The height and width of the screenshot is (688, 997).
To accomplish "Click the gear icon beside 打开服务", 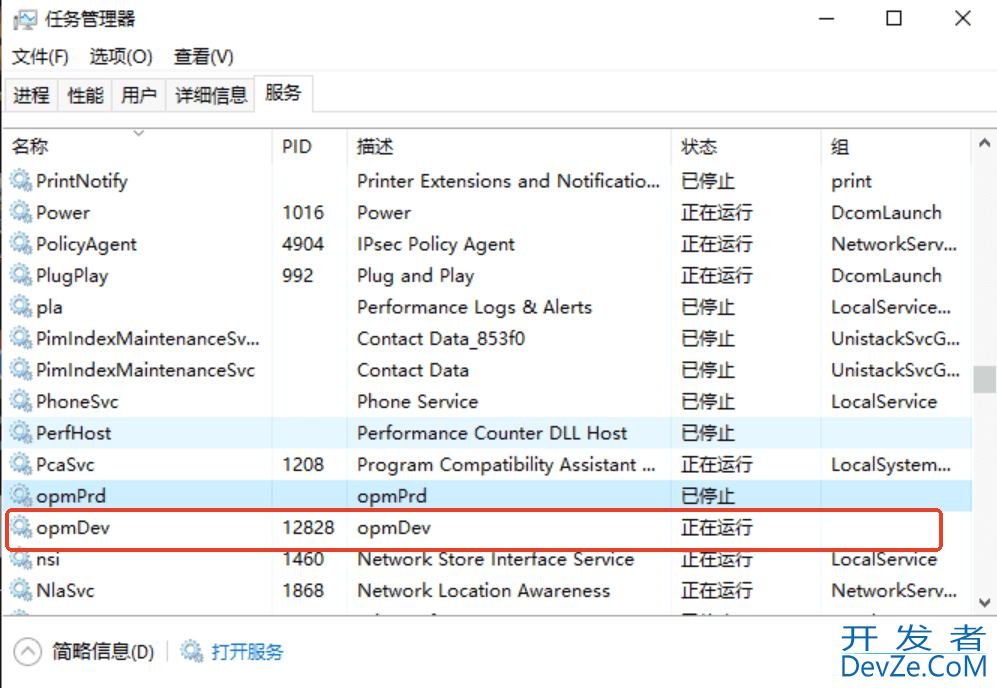I will coord(192,650).
